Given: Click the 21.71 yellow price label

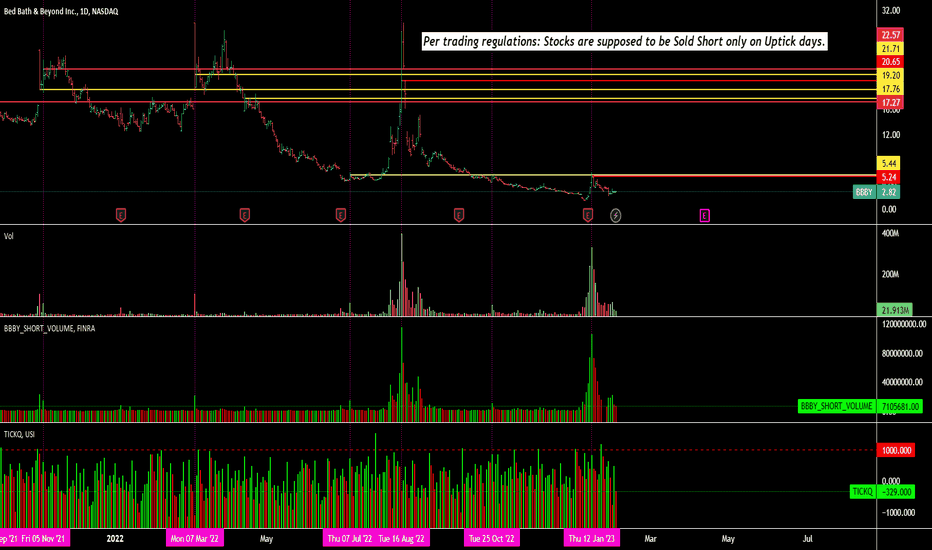Looking at the screenshot, I should point(890,49).
